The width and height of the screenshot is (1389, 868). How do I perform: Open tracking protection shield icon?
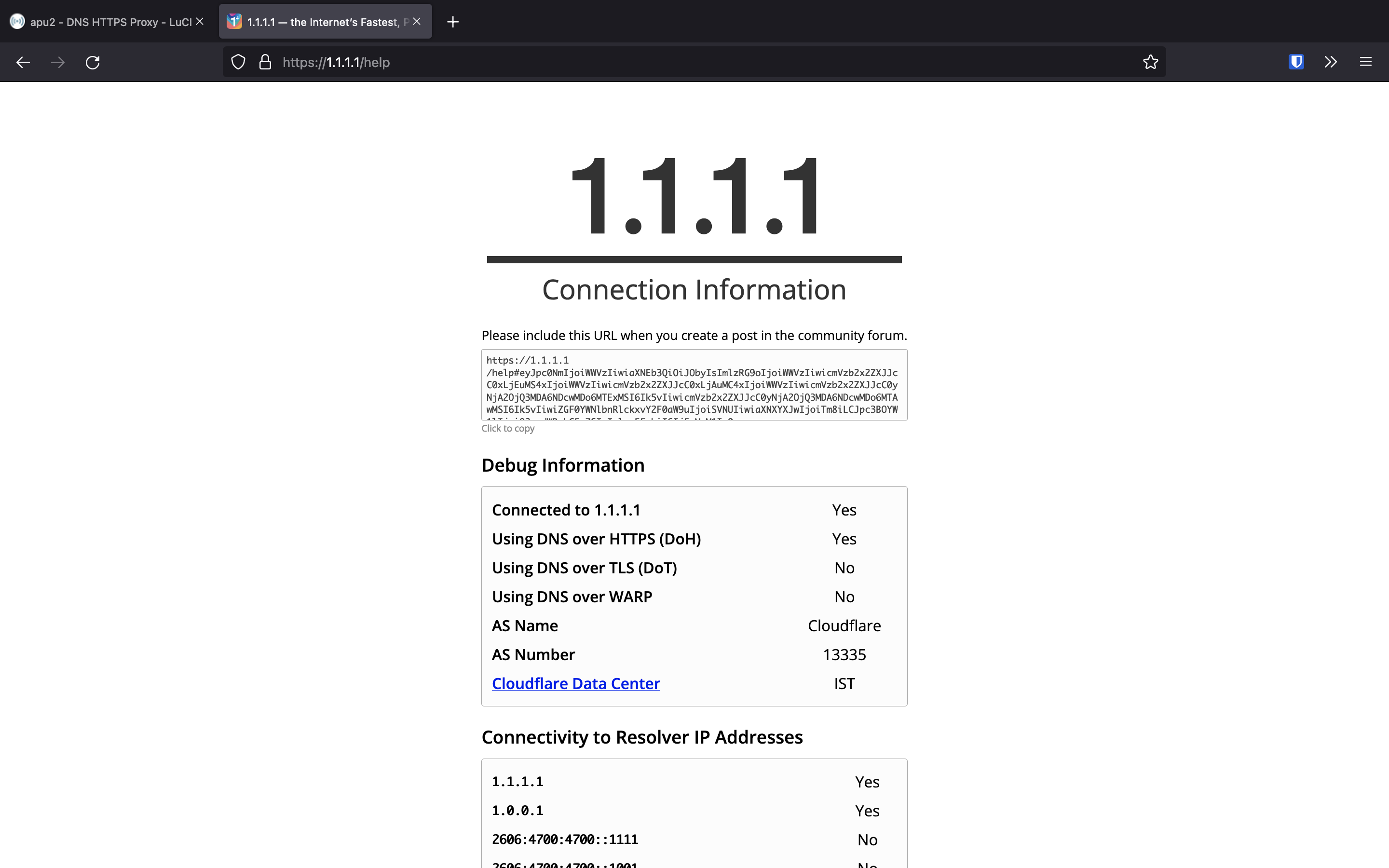click(x=238, y=62)
